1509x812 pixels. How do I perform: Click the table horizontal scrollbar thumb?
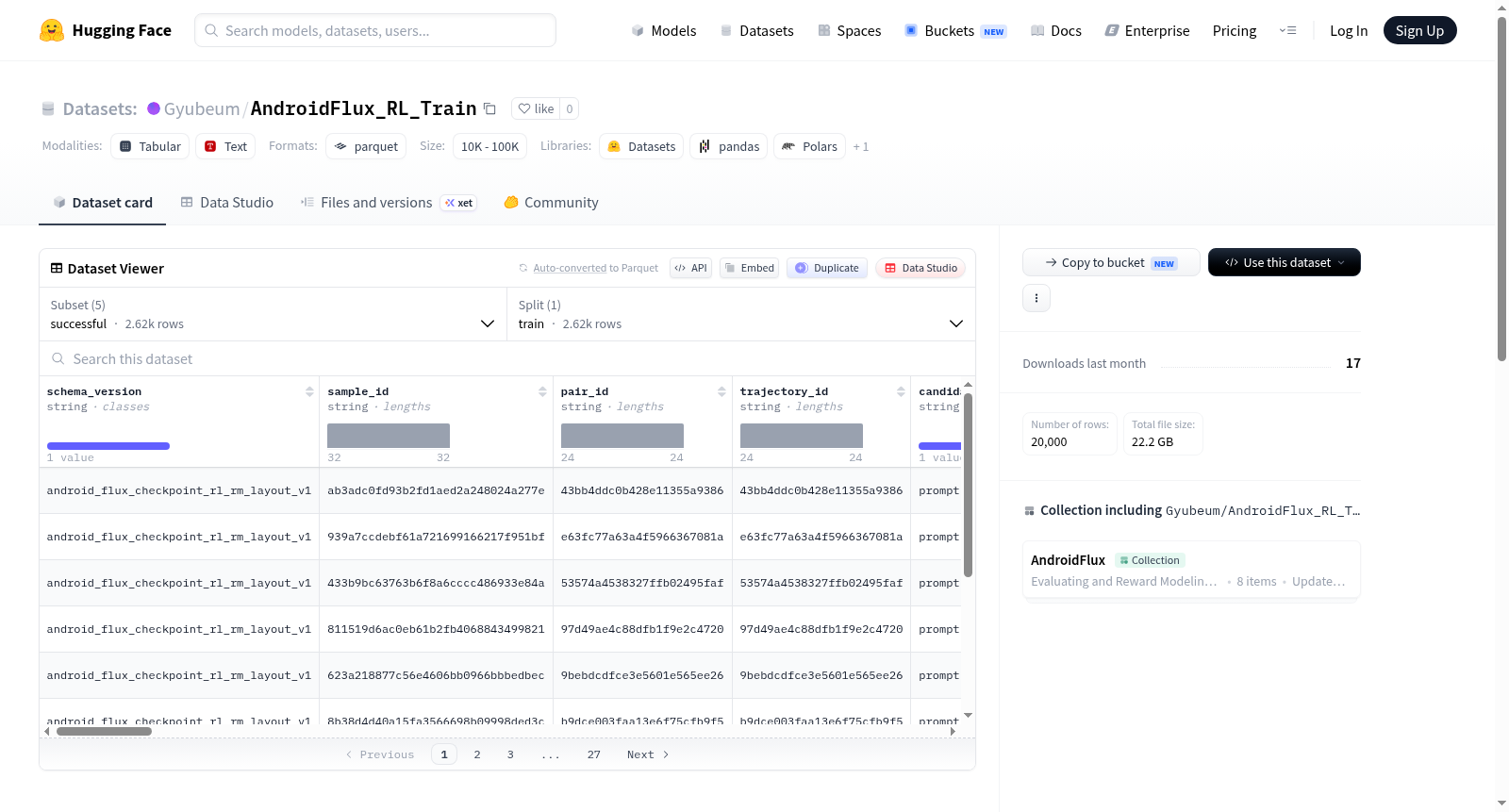pos(104,731)
